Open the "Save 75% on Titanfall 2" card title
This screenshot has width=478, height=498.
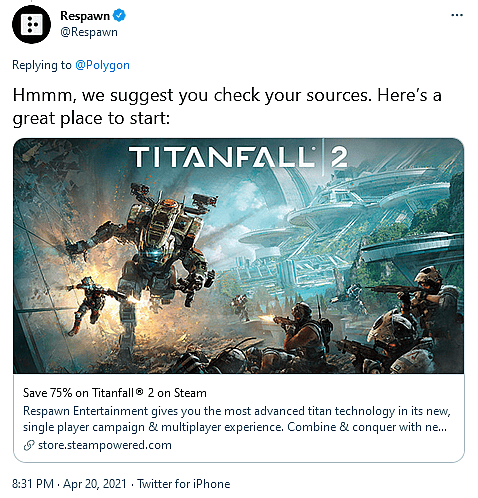(115, 393)
